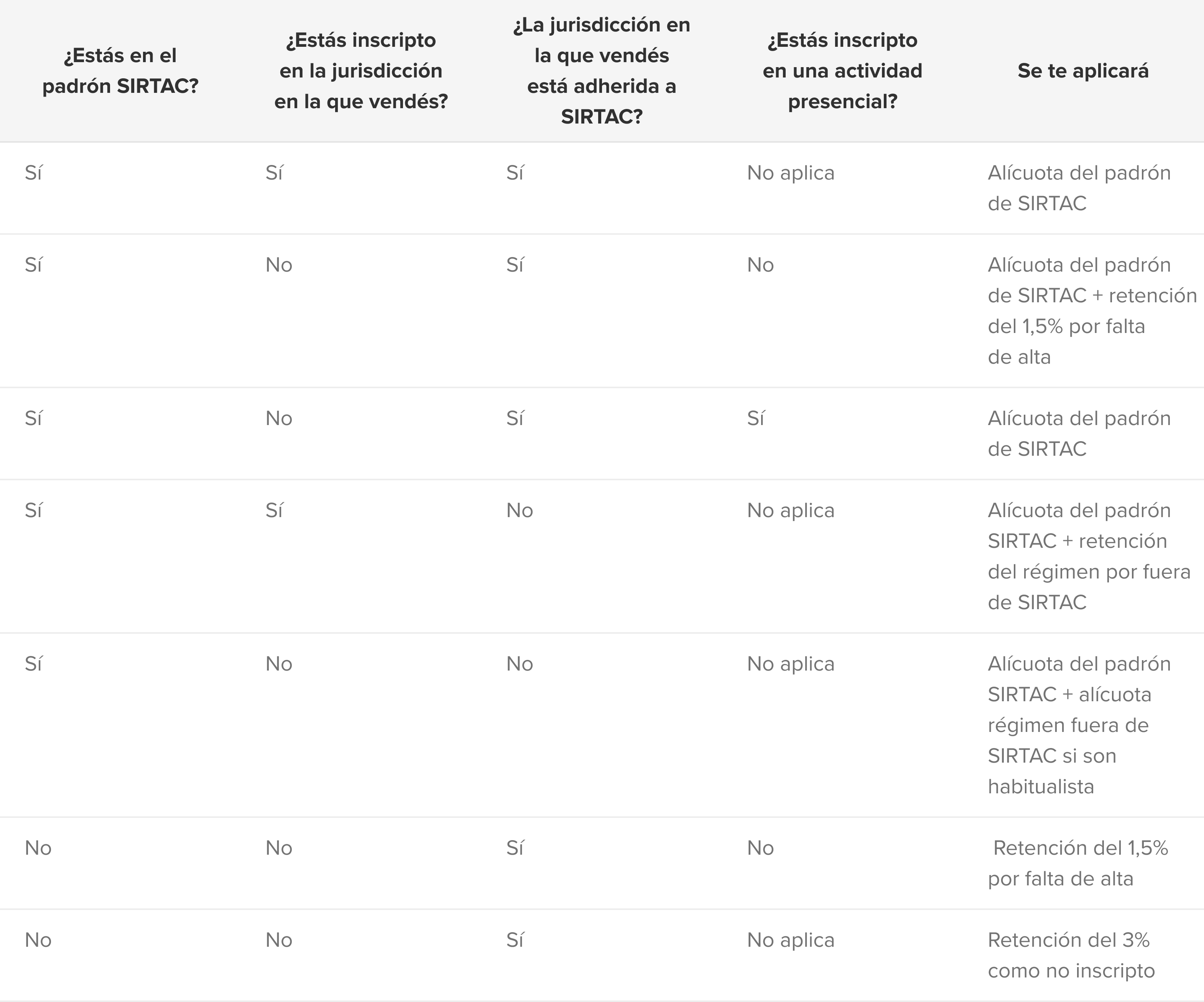Screen dimensions: 1204x1002
Task: Select the 'Retención del 1,5% por falta de alta' cell
Action: [1078, 863]
